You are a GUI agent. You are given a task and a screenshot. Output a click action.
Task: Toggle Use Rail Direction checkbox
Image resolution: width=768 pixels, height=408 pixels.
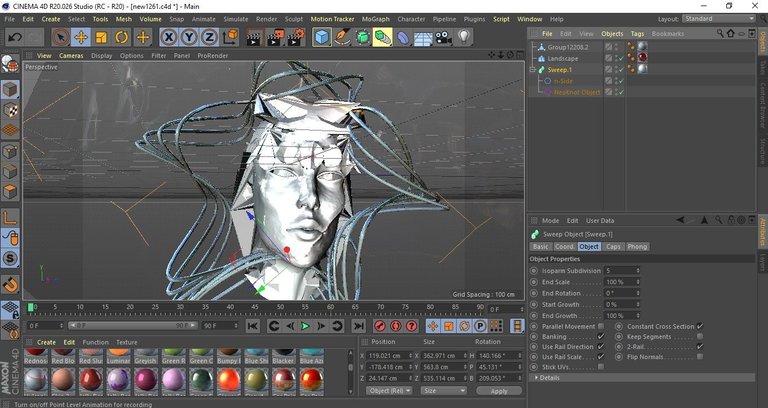click(x=601, y=346)
